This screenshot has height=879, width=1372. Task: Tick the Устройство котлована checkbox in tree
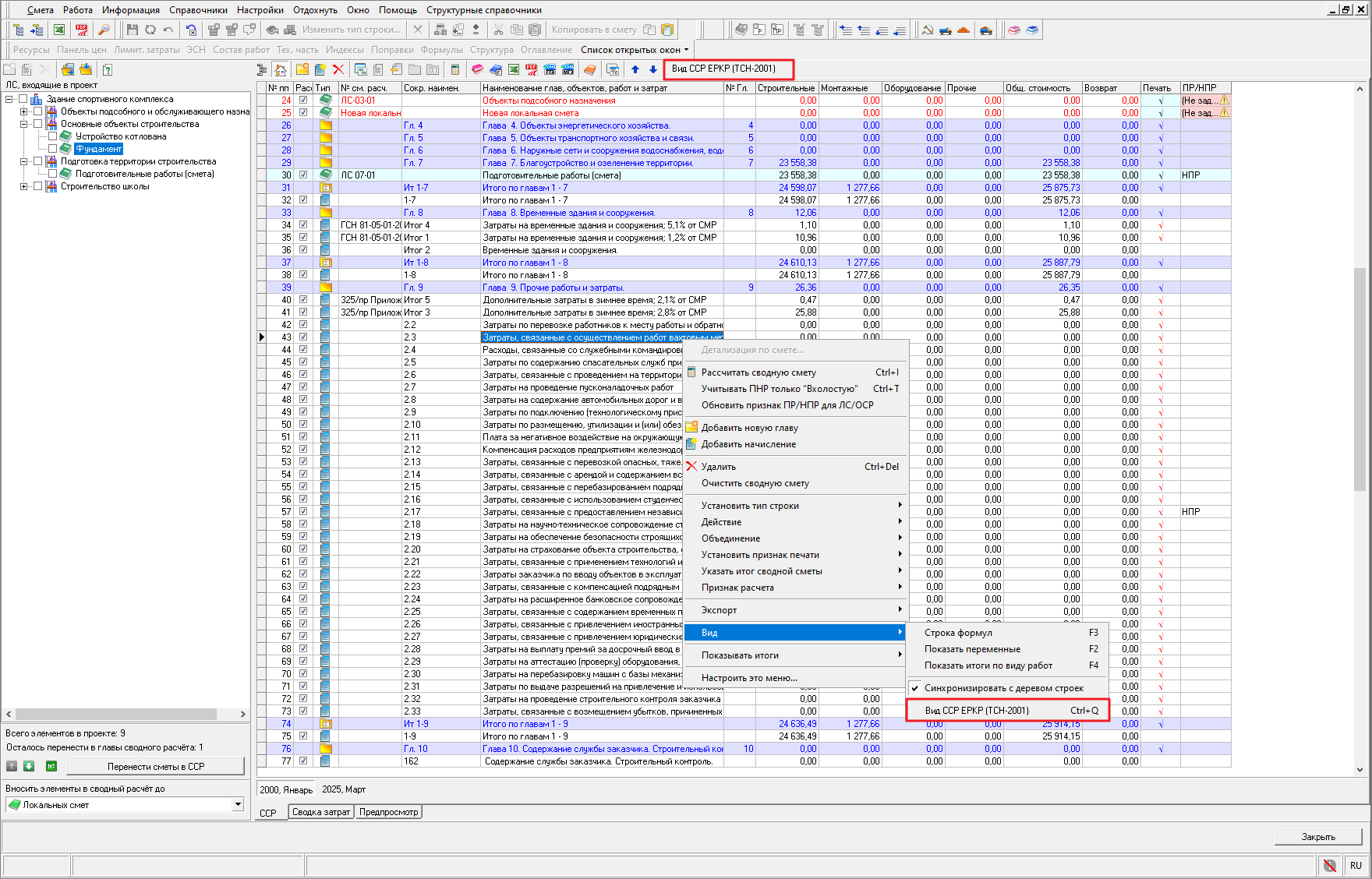pos(53,136)
